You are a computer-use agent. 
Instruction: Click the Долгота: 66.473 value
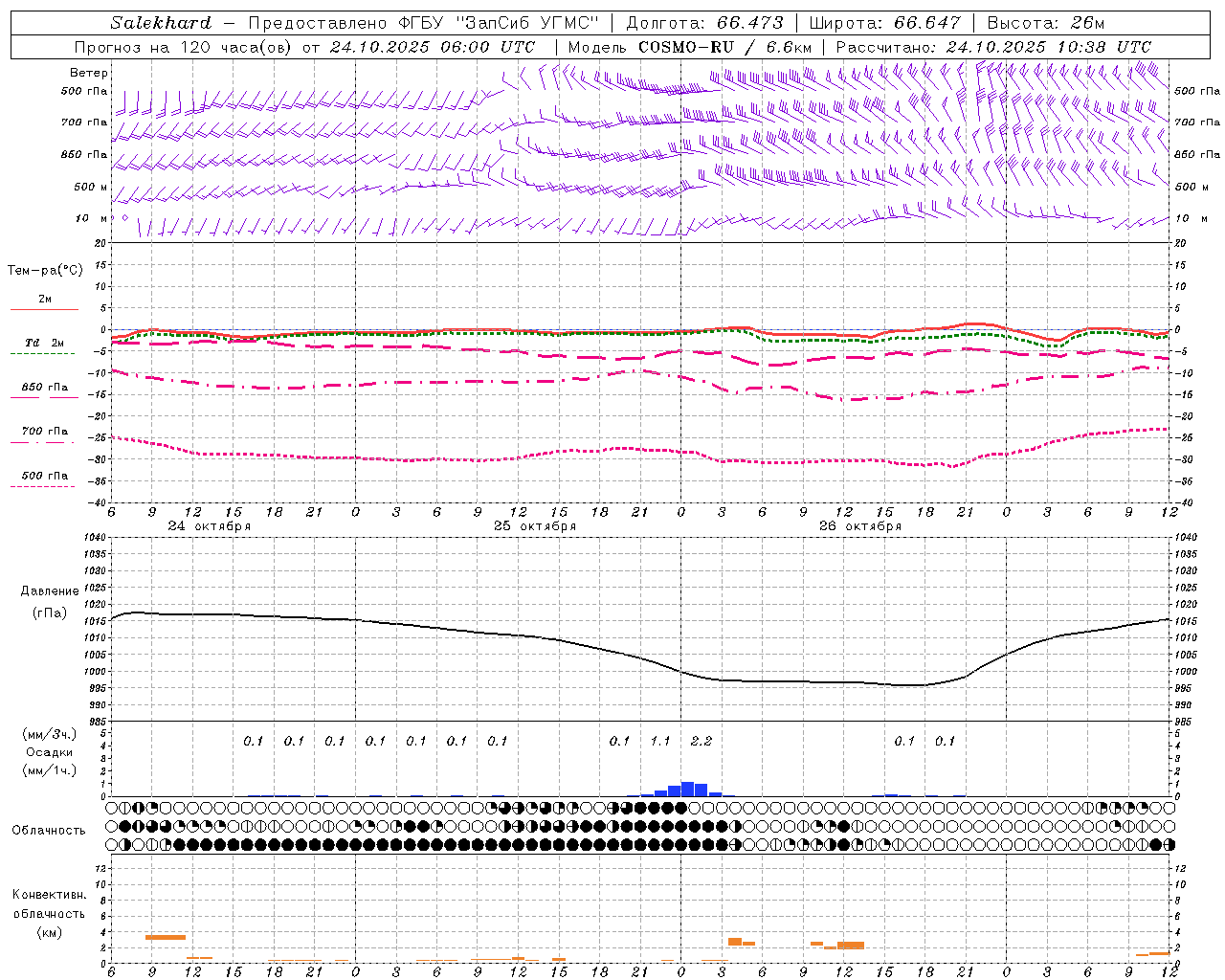704,23
